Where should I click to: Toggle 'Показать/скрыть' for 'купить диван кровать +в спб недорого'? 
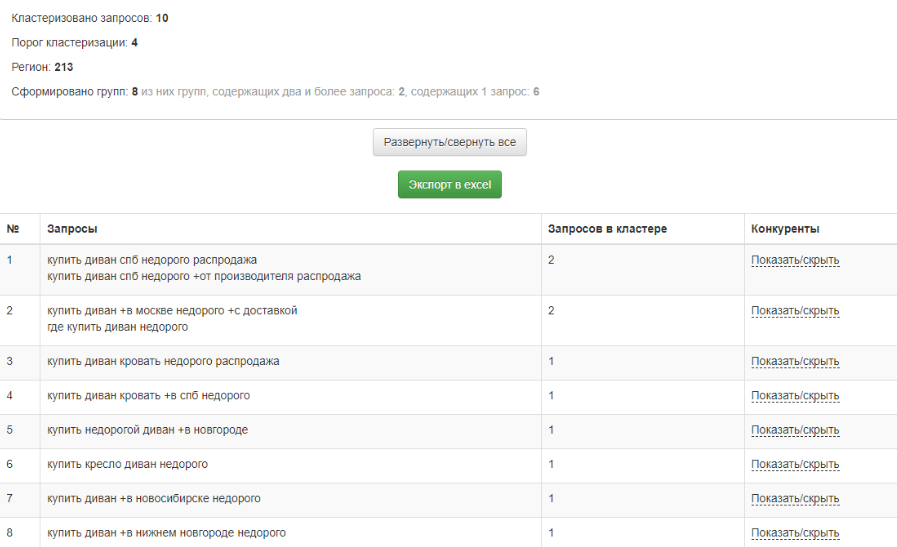(795, 396)
